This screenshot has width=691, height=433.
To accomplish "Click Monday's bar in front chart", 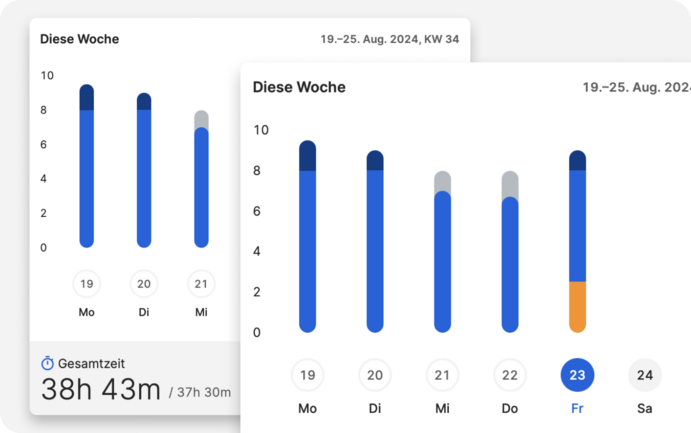I will (307, 240).
